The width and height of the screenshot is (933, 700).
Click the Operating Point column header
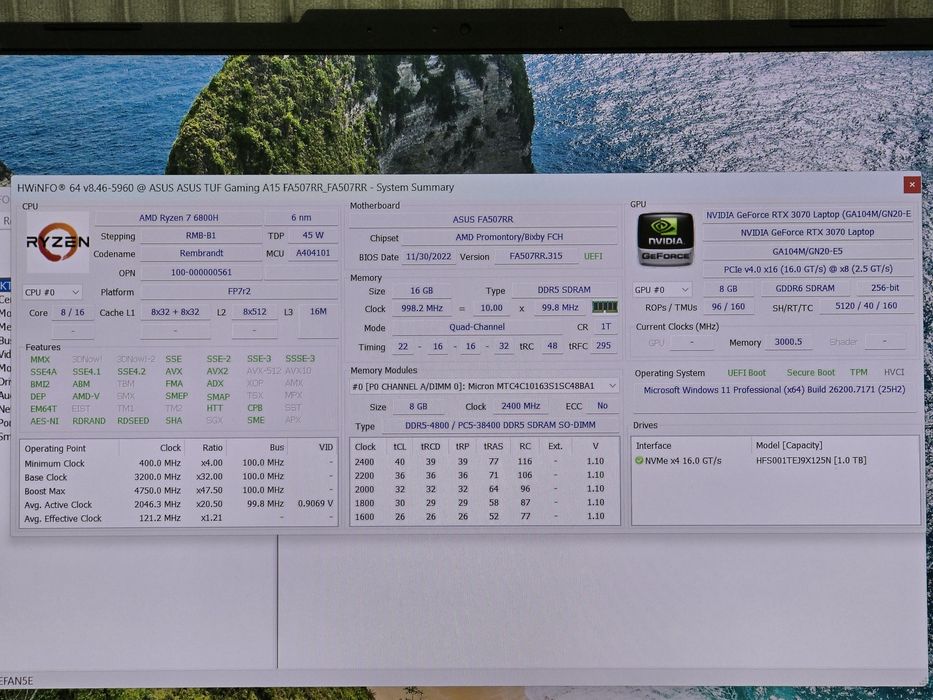click(x=70, y=448)
